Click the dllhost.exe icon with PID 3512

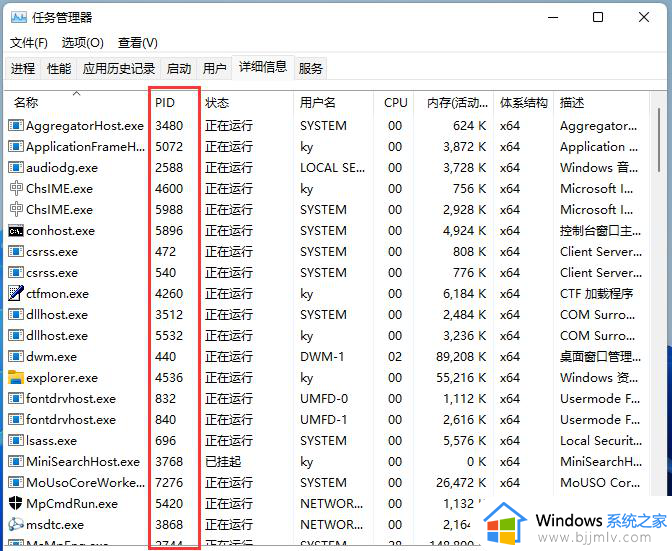click(16, 314)
